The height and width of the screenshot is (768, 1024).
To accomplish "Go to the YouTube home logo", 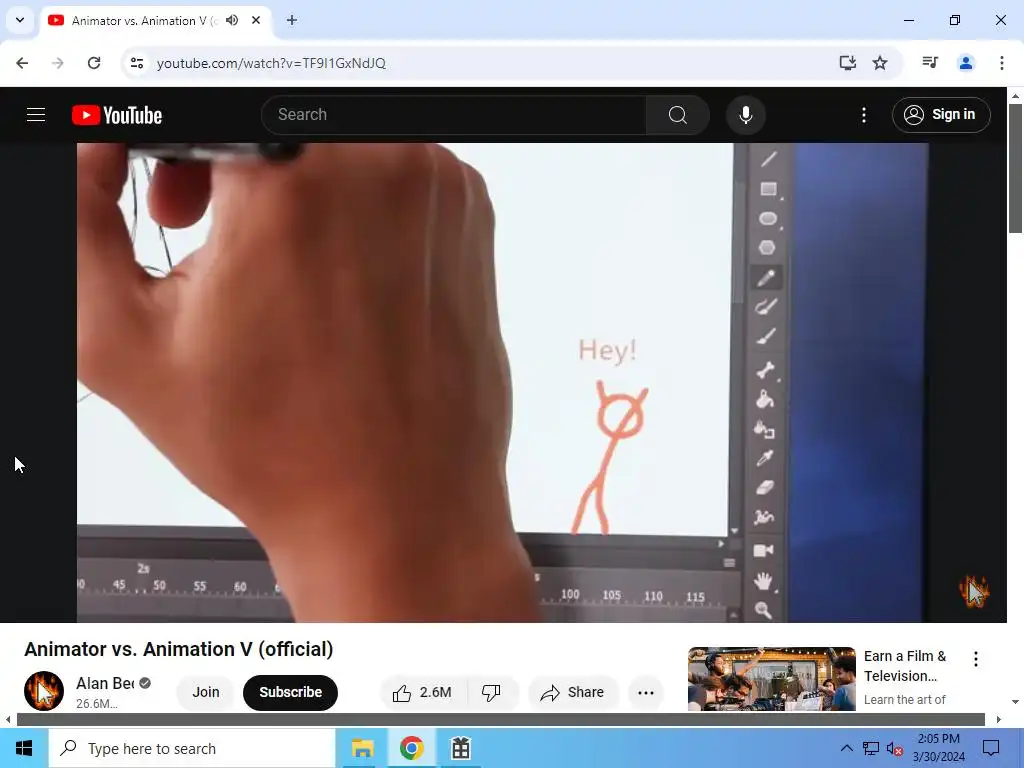I will (117, 115).
